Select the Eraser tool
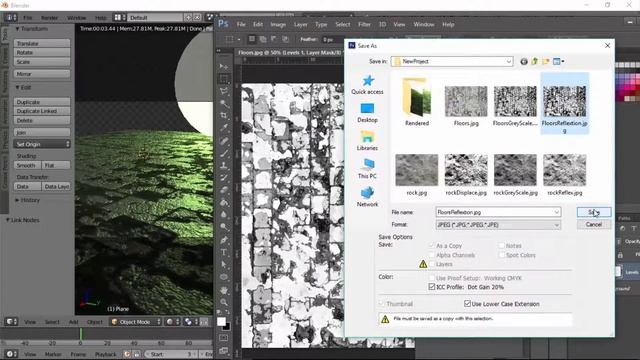Image resolution: width=640 pixels, height=360 pixels. pyautogui.click(x=224, y=190)
